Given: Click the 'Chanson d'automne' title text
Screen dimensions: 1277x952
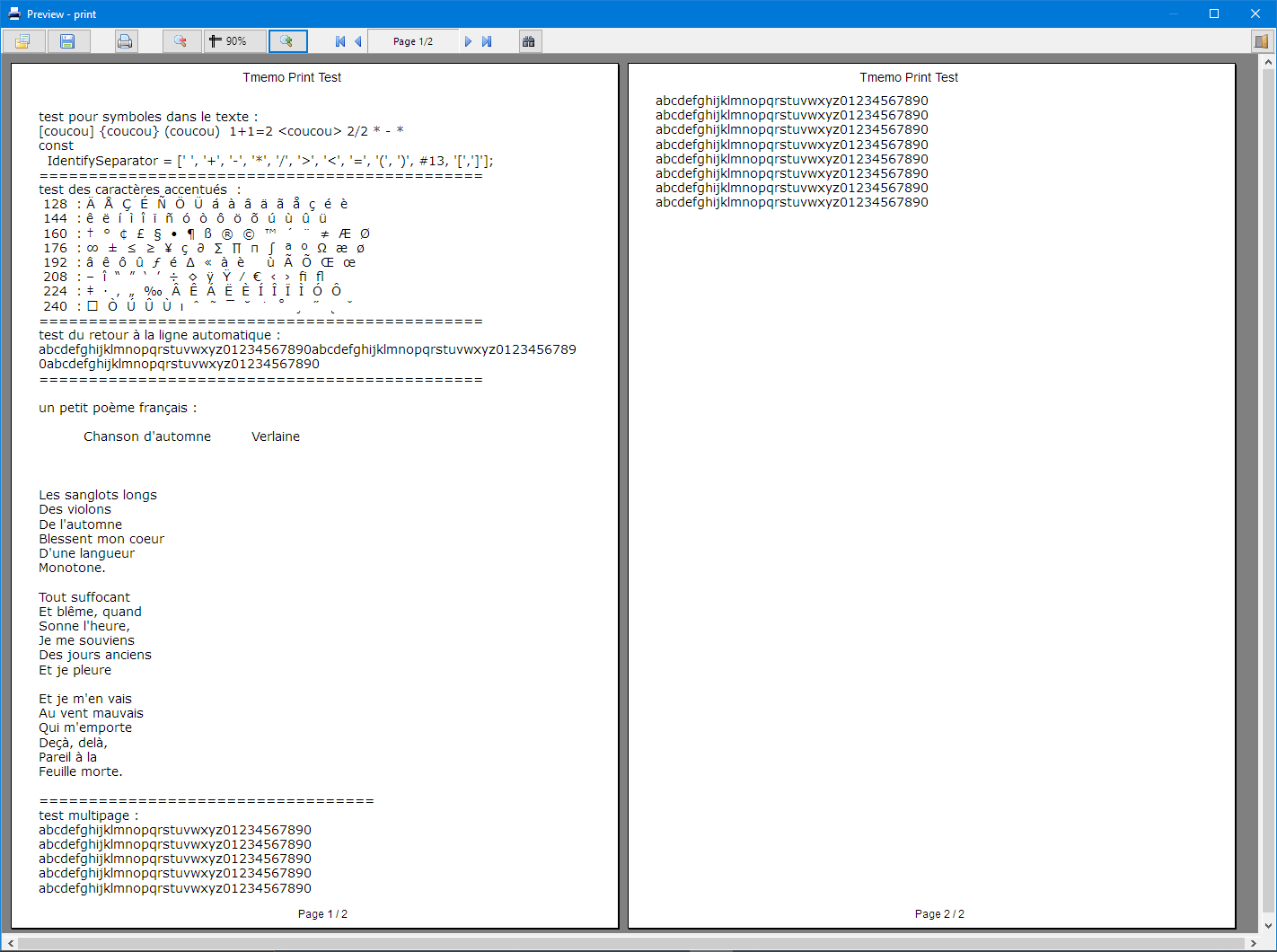Looking at the screenshot, I should (147, 436).
